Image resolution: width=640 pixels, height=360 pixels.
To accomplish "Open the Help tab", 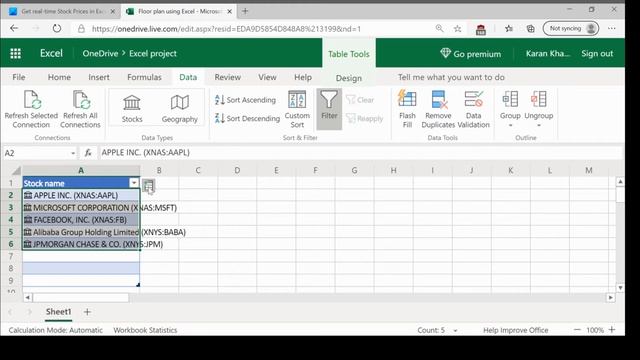I will [x=303, y=77].
